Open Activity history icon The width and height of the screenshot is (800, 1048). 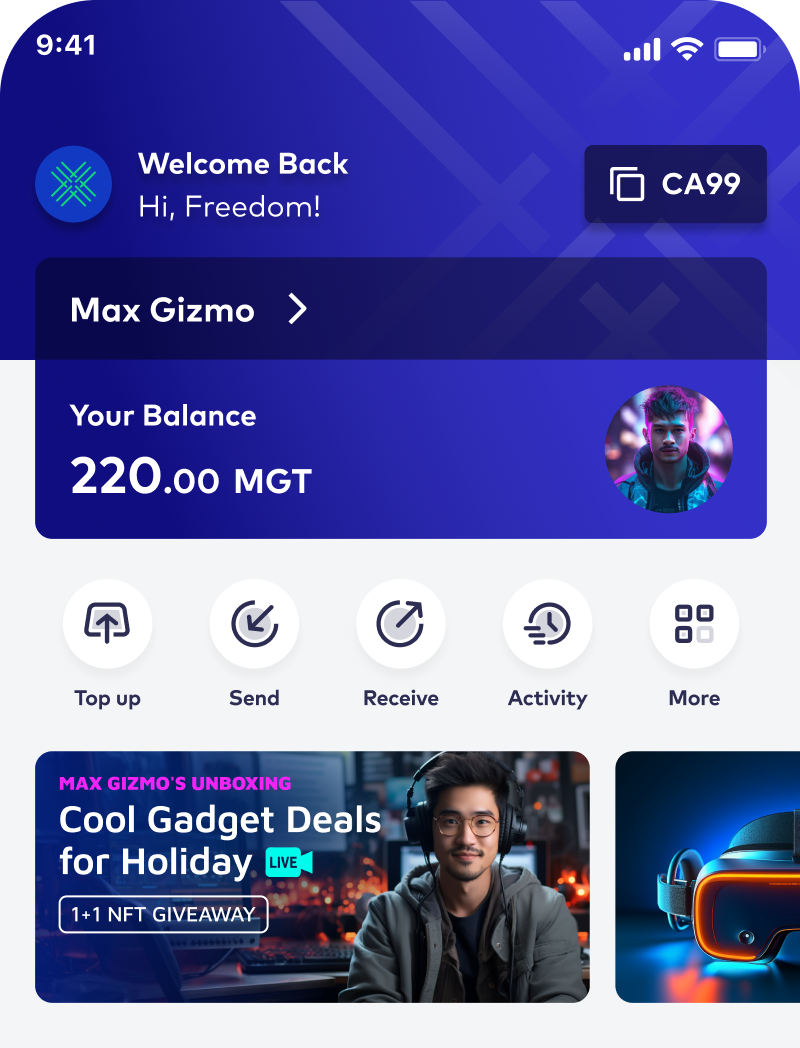point(547,624)
